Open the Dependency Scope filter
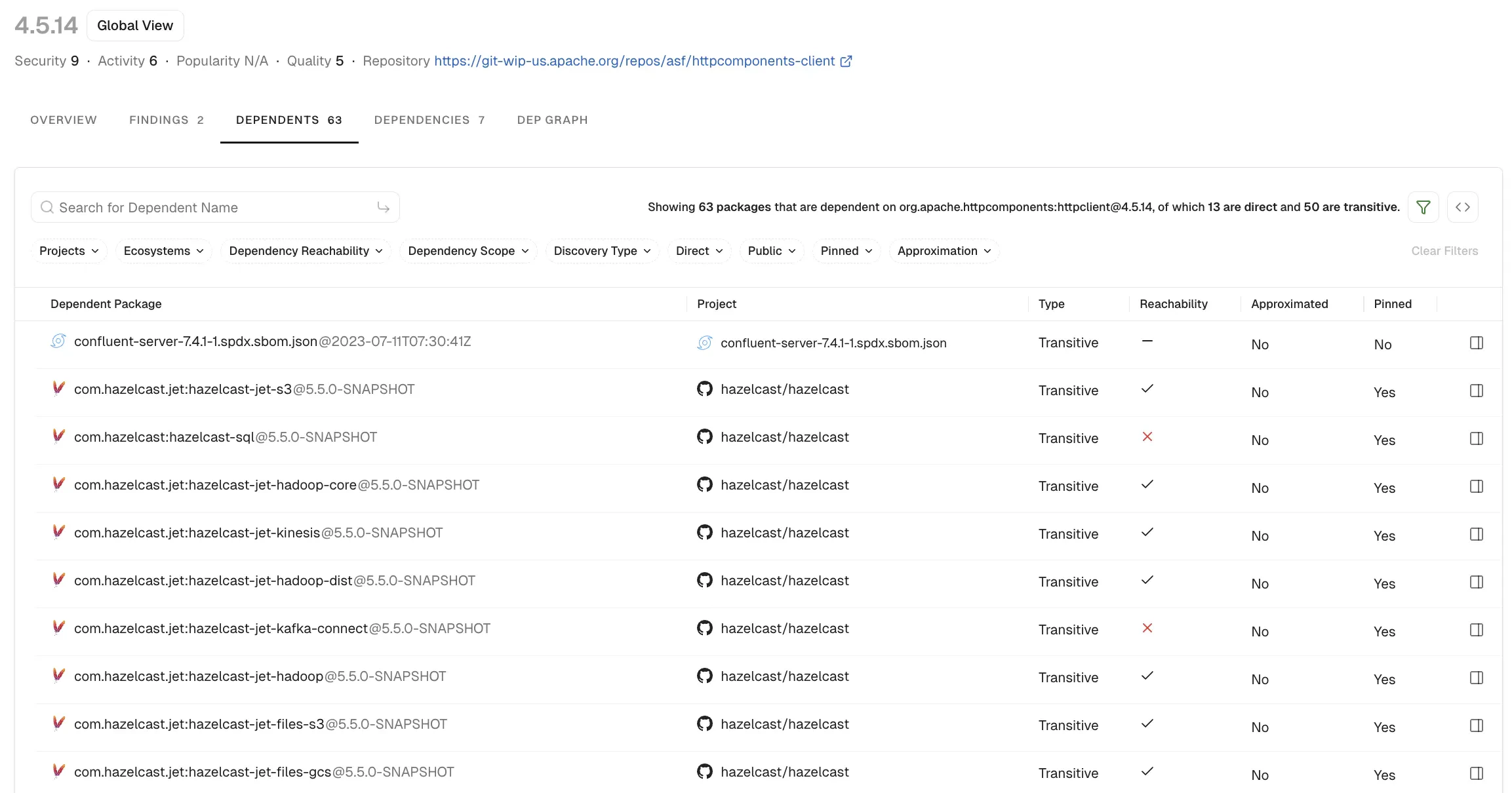This screenshot has width=1512, height=793. pyautogui.click(x=468, y=251)
